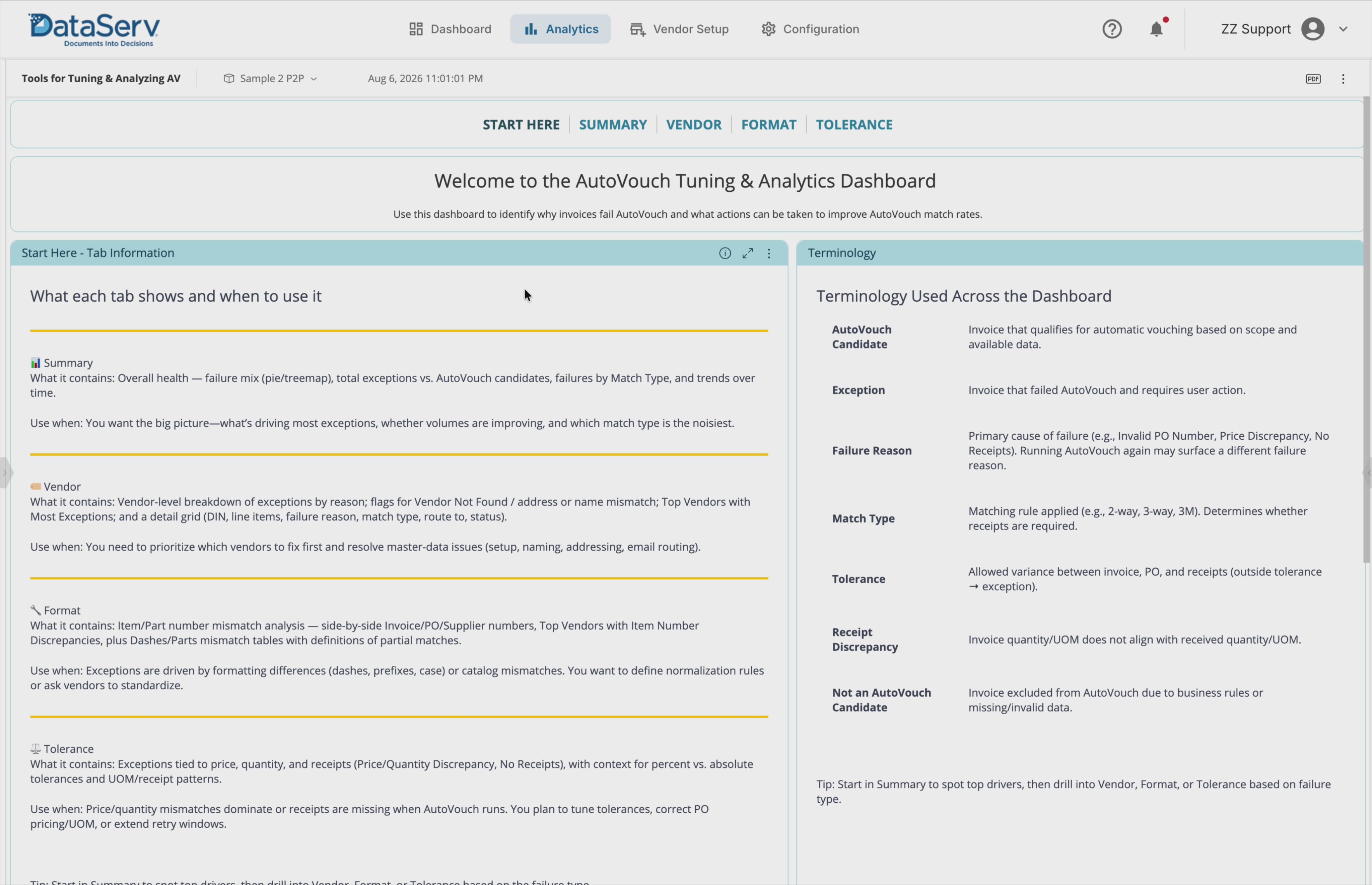Click the 'Tools for Tuning & Analyzing AV' title

pos(101,78)
